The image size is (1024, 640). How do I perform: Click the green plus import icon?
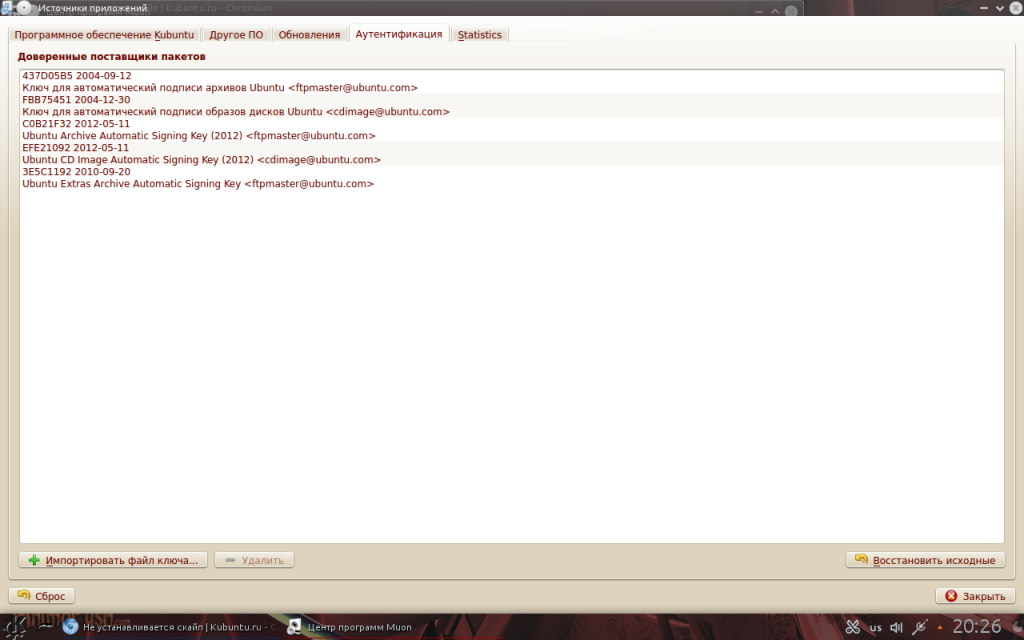point(34,560)
